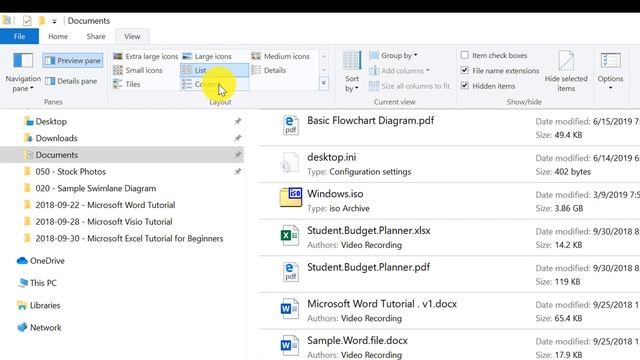Toggle the Preview pane
The height and width of the screenshot is (360, 640).
(73, 61)
